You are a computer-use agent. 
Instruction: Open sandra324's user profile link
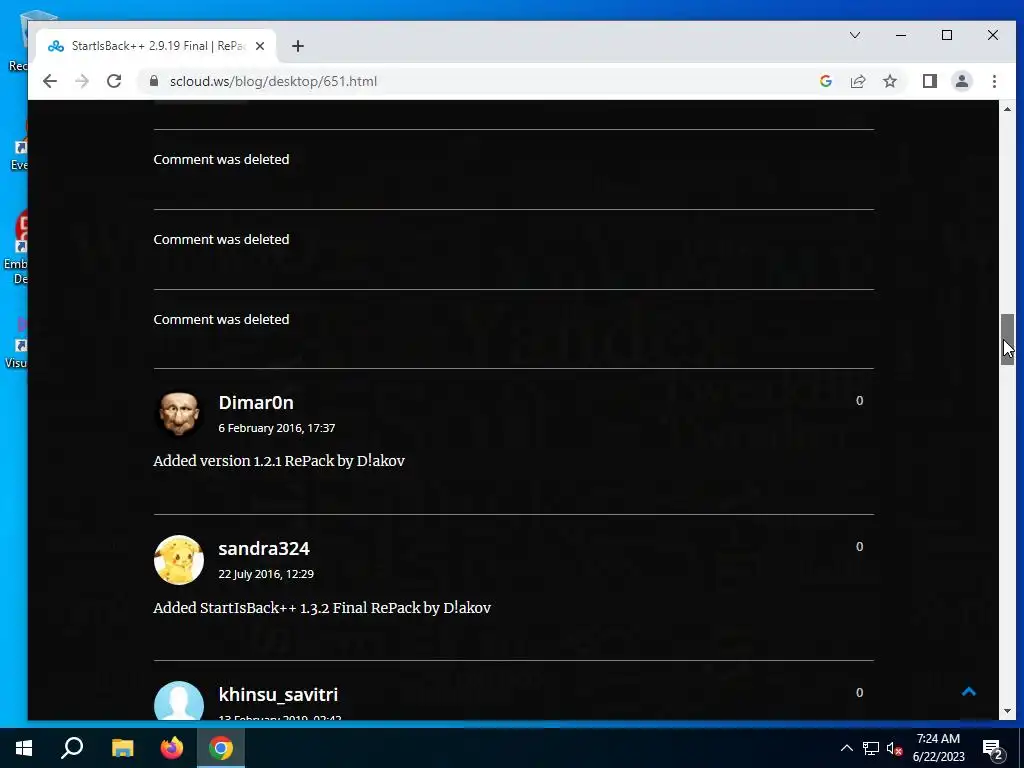[264, 548]
